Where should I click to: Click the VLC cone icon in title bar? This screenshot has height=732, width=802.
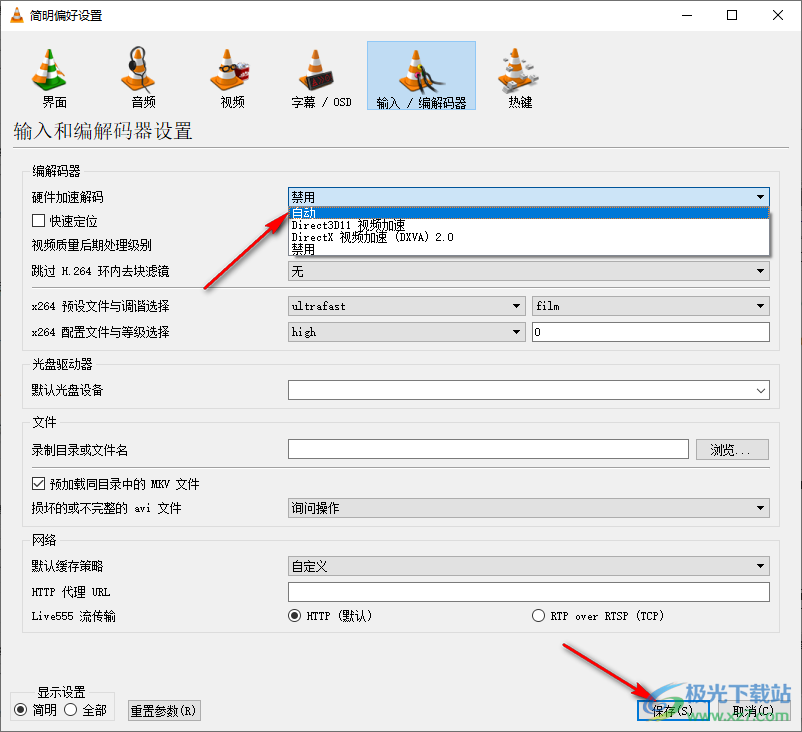coord(17,15)
